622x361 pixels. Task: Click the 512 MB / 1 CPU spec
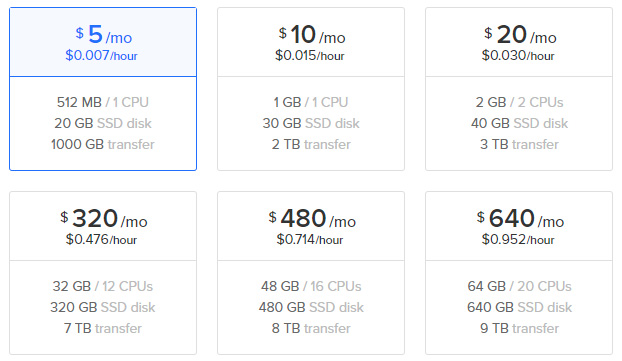click(103, 102)
